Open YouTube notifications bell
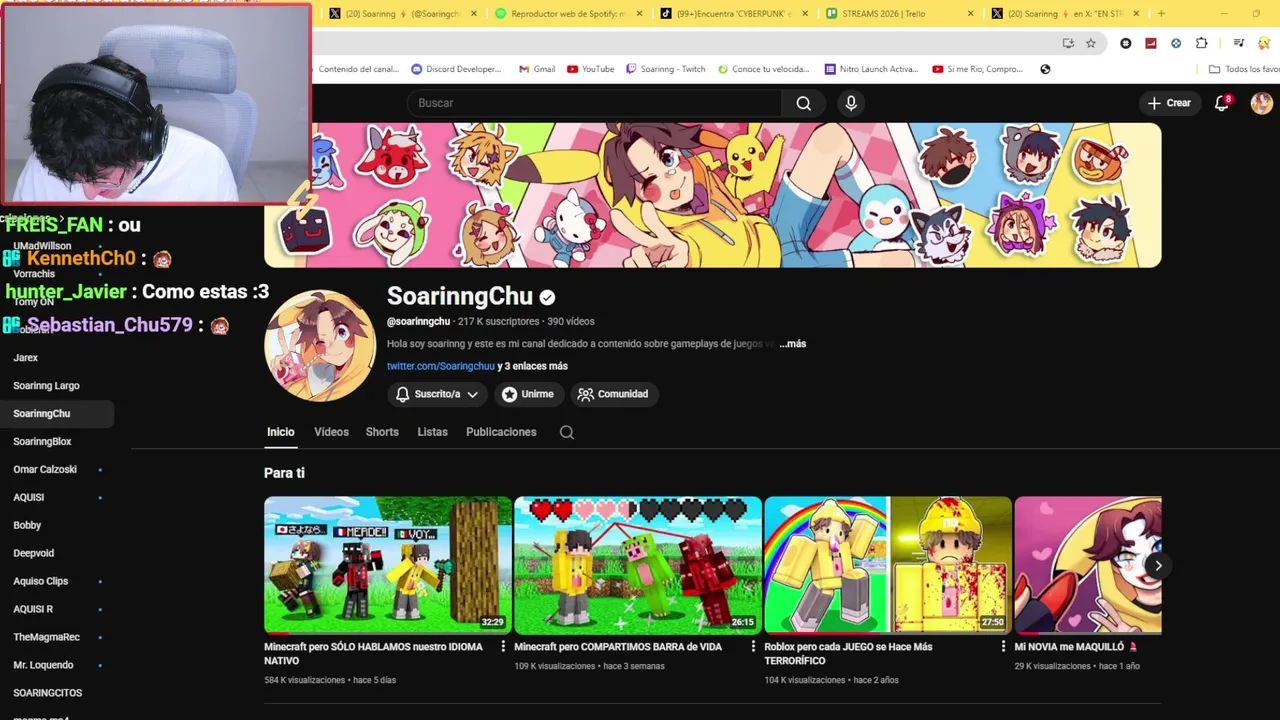Viewport: 1280px width, 720px height. pos(1222,103)
